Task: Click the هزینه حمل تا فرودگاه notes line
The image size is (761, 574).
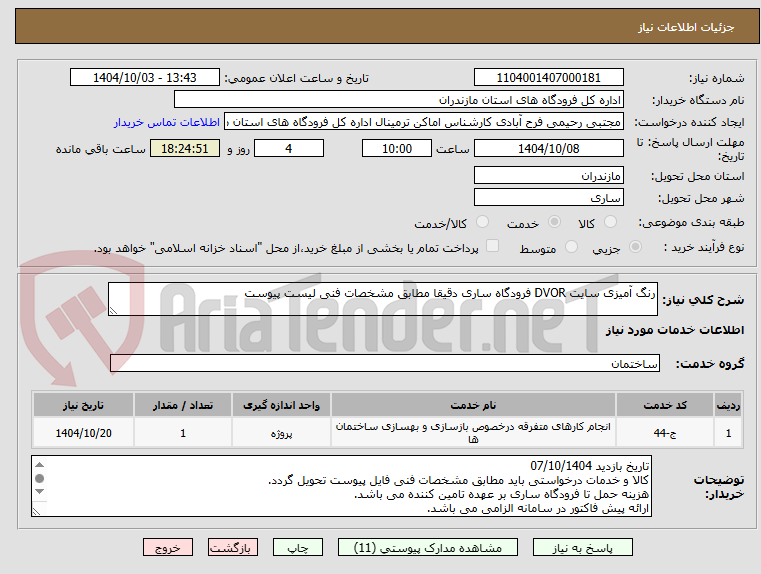Action: [x=501, y=494]
